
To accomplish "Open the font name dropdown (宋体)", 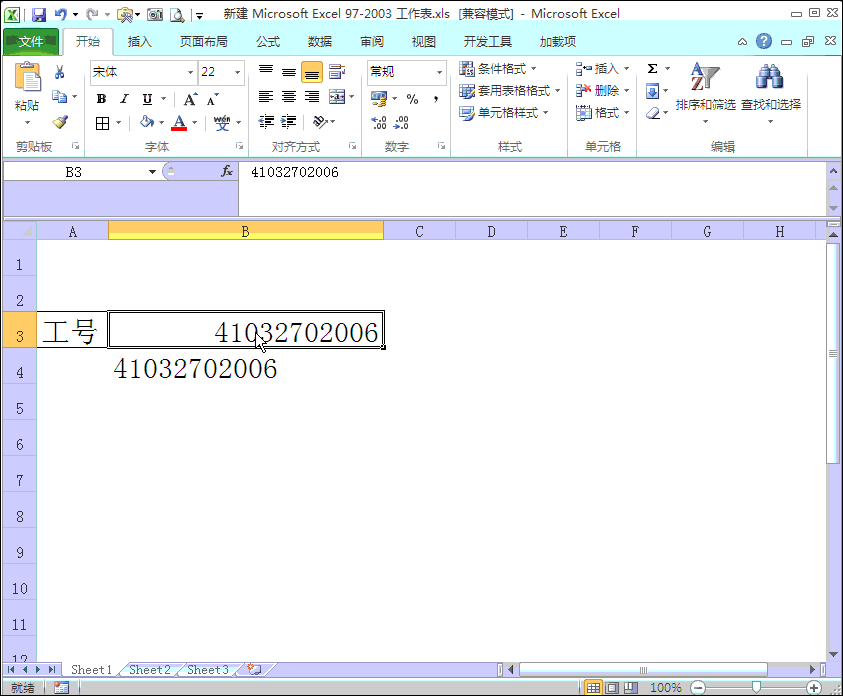I will (x=190, y=72).
